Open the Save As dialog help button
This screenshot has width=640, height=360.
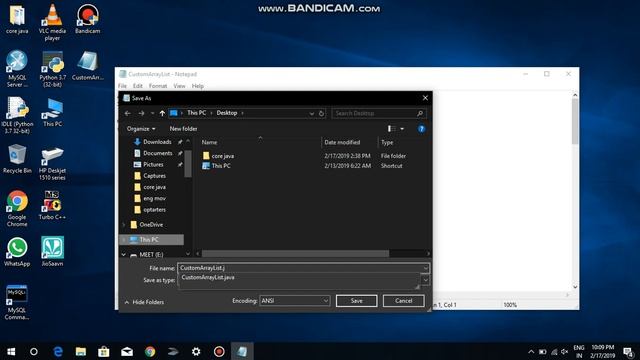point(421,129)
